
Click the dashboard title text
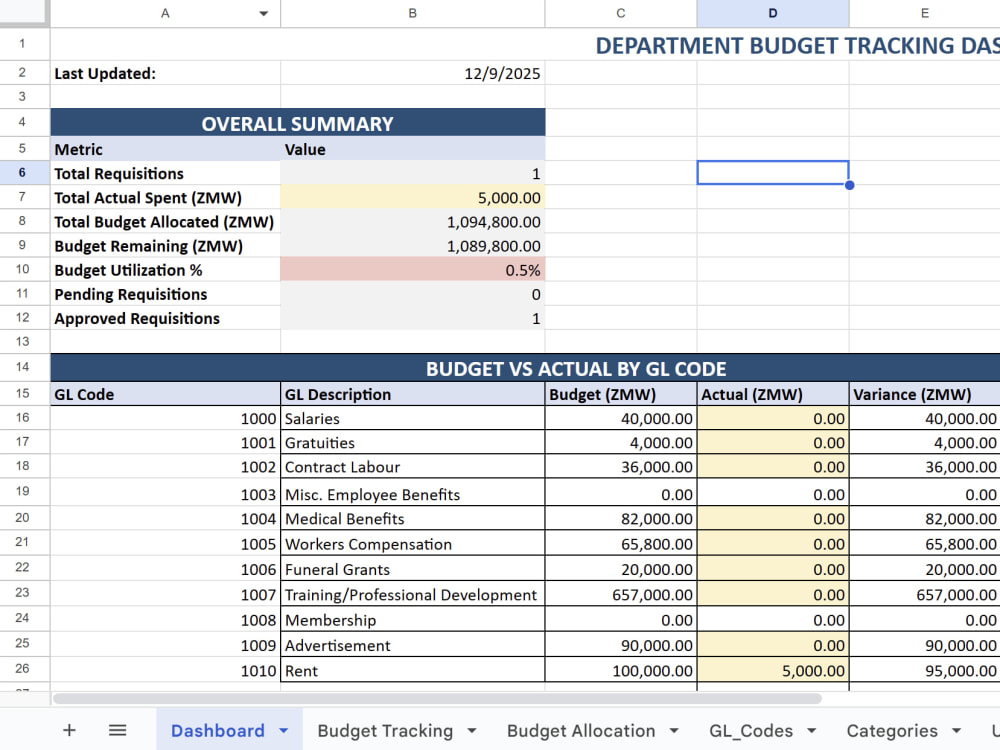[x=797, y=45]
